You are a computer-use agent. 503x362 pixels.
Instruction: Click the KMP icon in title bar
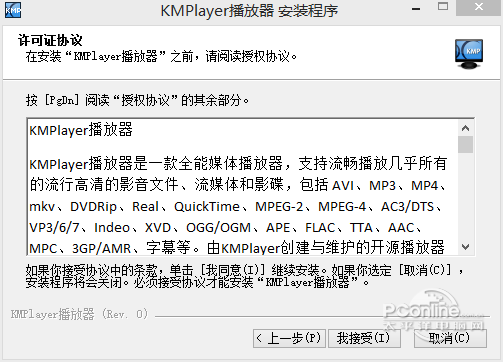[13, 10]
